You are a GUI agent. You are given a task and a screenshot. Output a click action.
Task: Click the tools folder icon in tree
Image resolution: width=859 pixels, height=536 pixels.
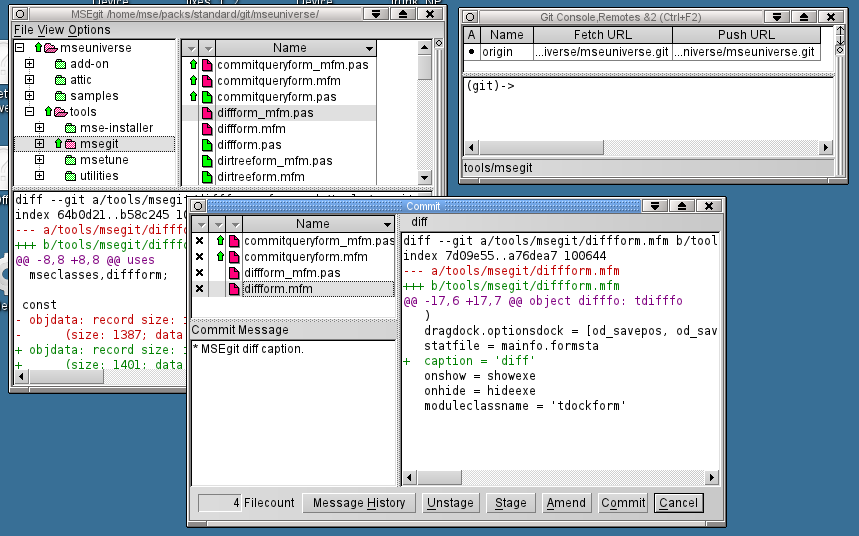click(x=61, y=112)
